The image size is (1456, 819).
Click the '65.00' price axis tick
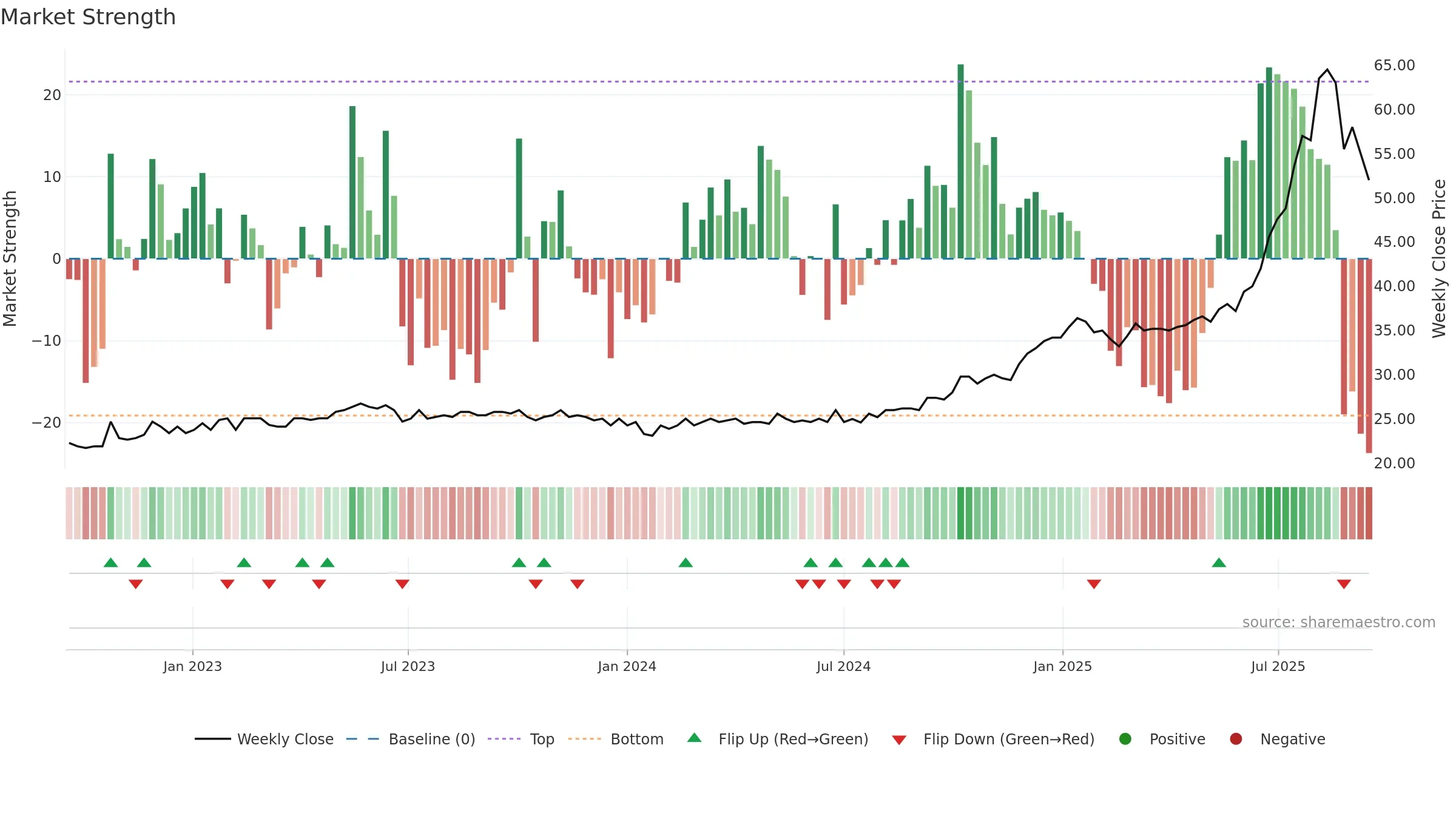click(1394, 66)
